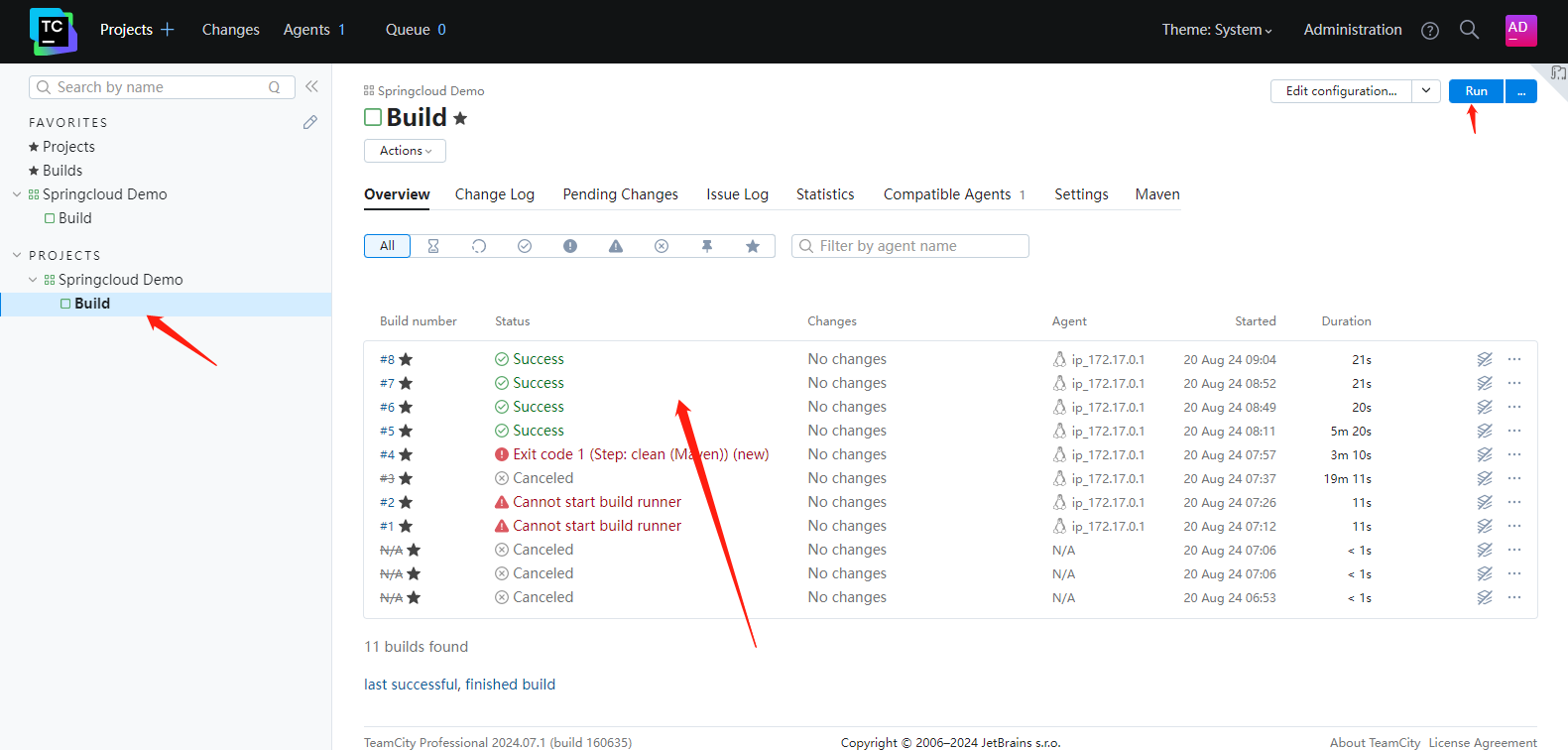The width and height of the screenshot is (1568, 751).
Task: Toggle the favorite star on build #8
Action: coord(406,359)
